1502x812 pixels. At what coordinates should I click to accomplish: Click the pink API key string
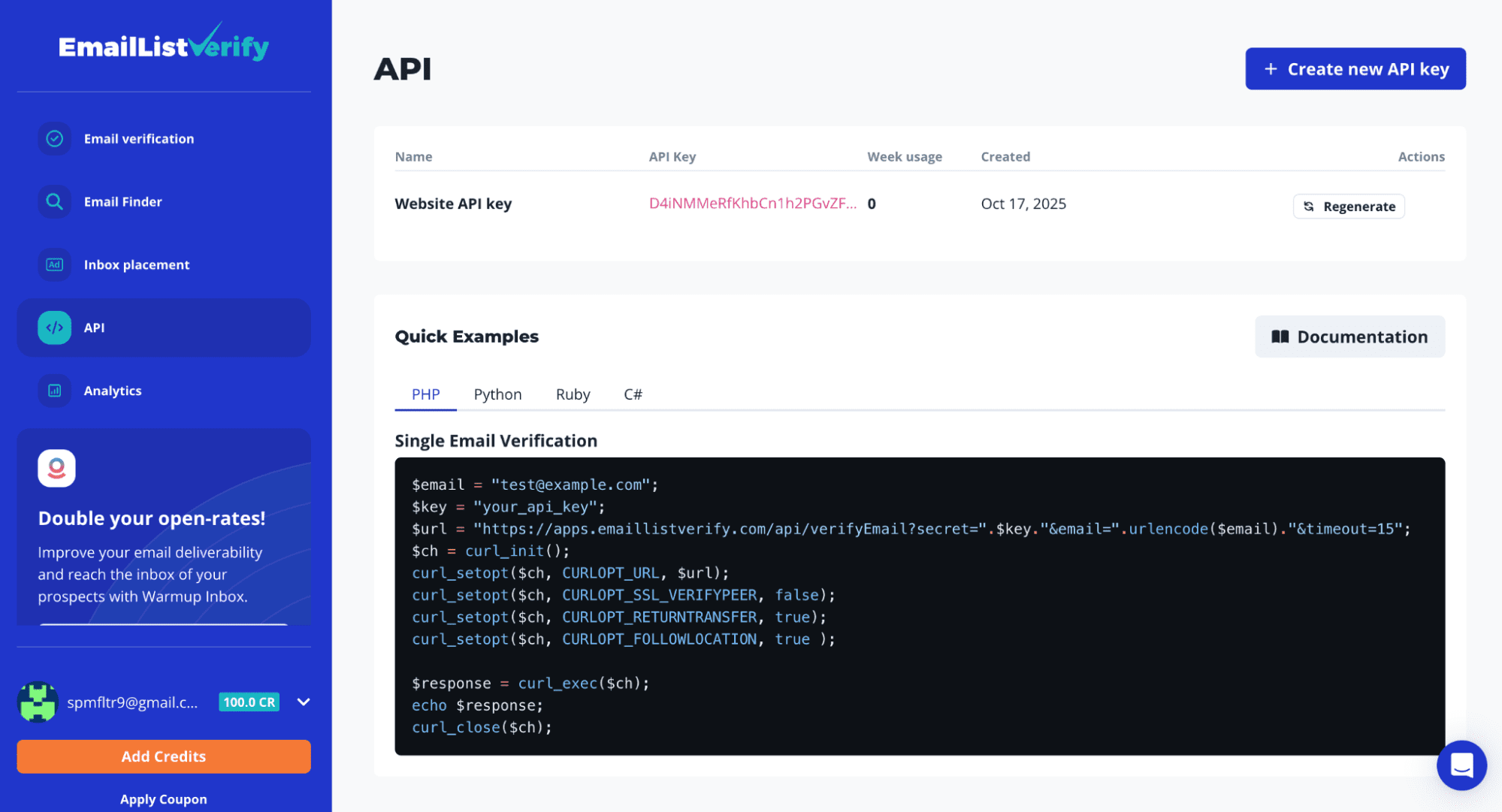coord(752,204)
